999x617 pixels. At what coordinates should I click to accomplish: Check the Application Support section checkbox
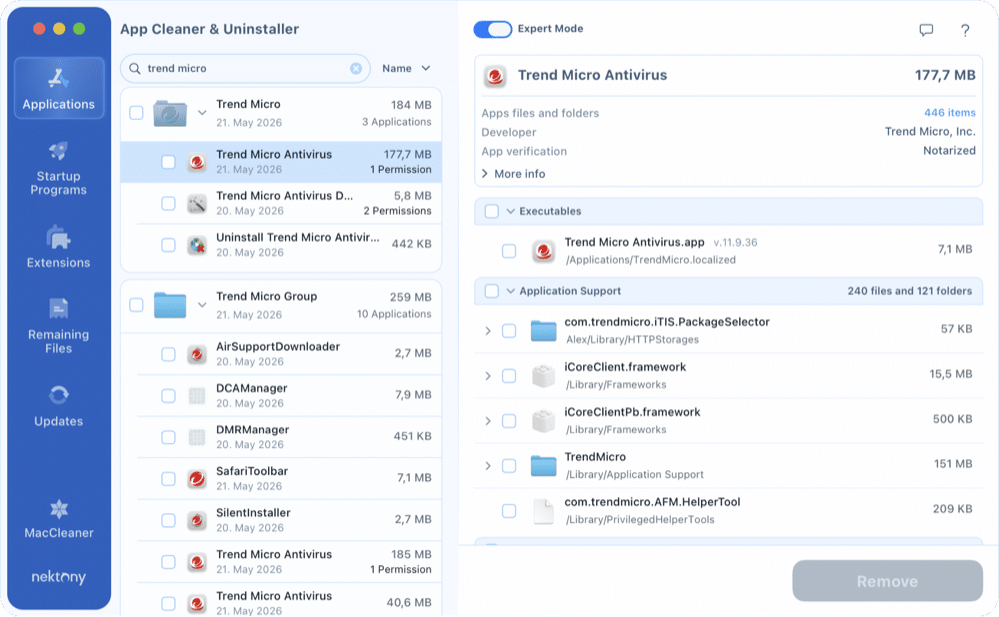(491, 291)
